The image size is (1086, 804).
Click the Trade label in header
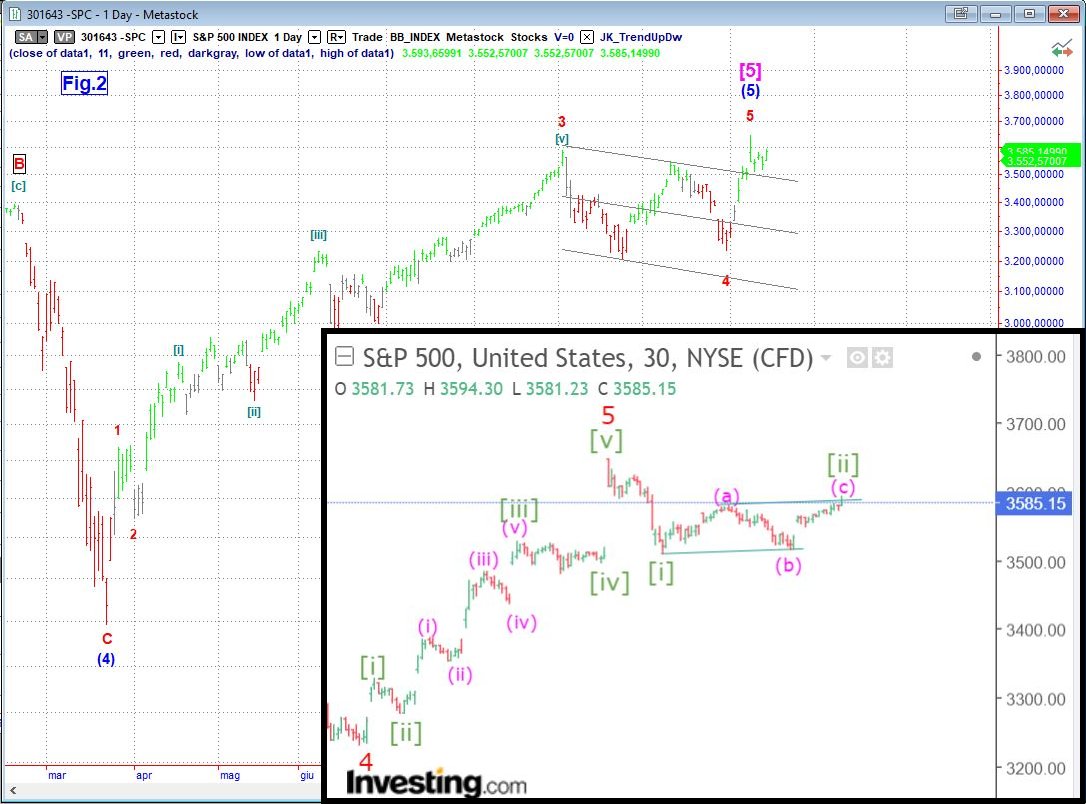pos(367,37)
